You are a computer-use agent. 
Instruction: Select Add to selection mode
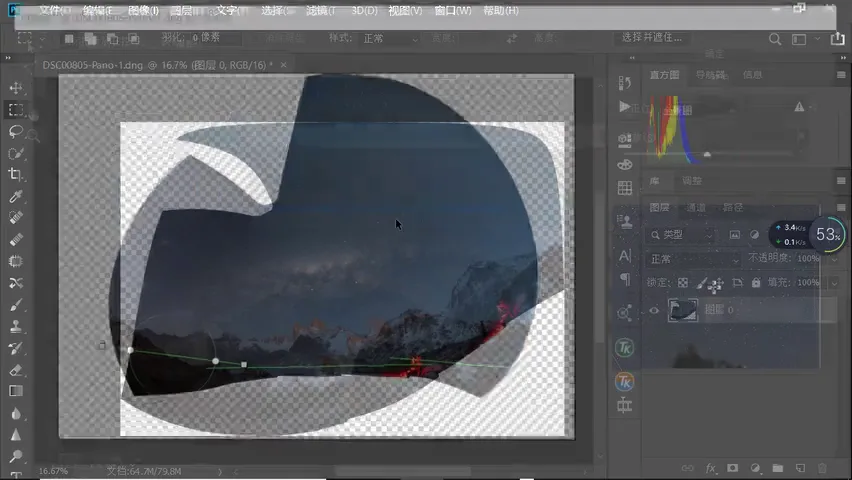click(91, 39)
